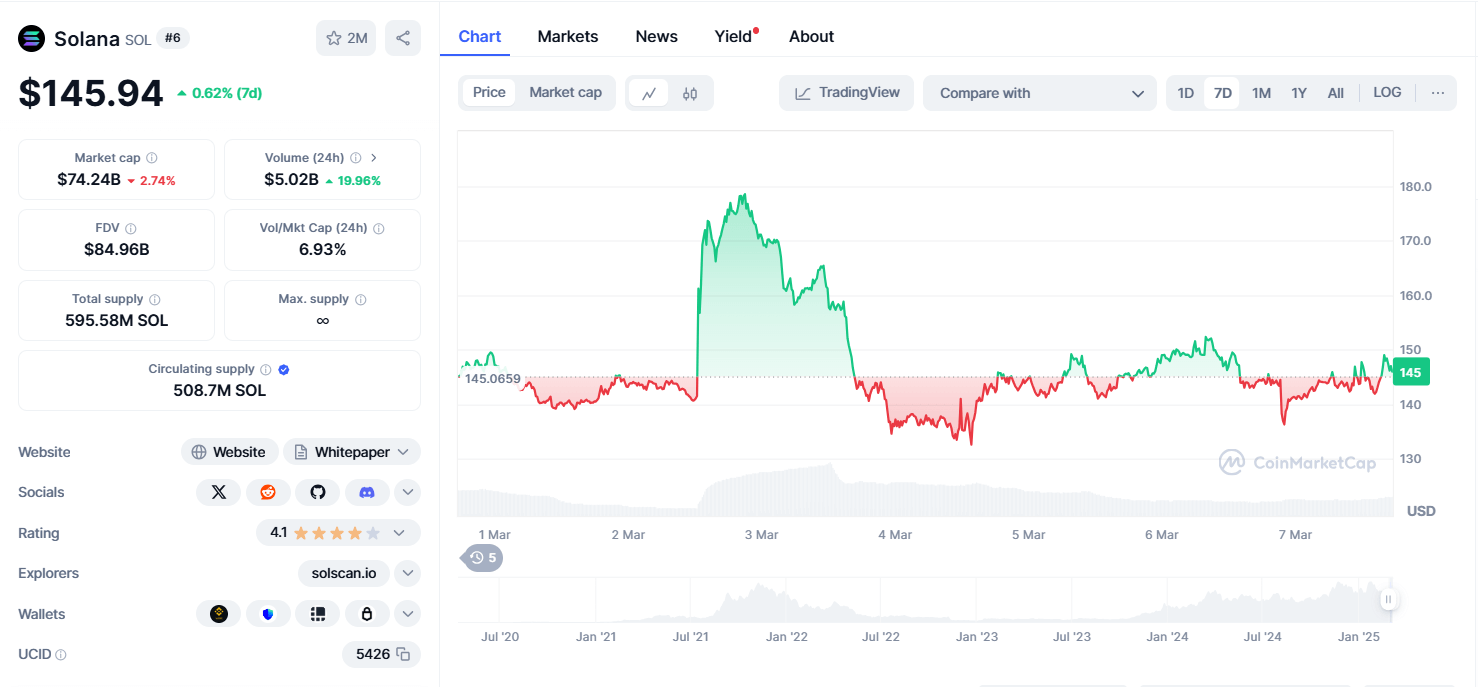Viewport: 1478px width, 687px height.
Task: Open the Ledger wallet icon
Action: click(318, 614)
